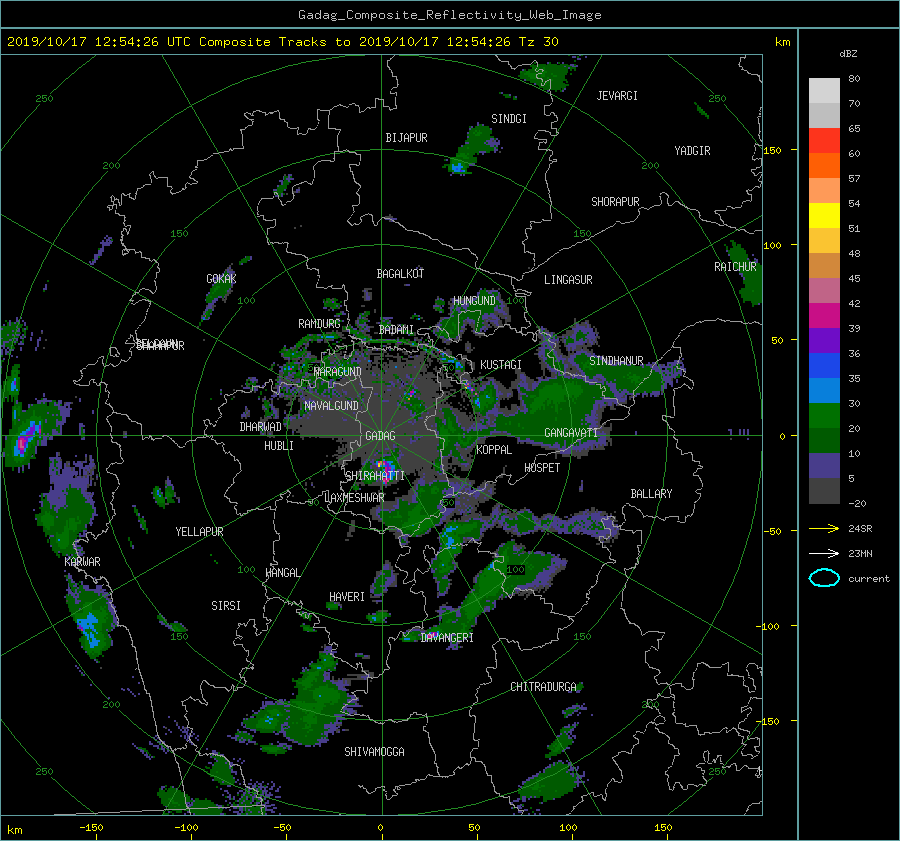900x841 pixels.
Task: Click the BALLARY city label
Action: pyautogui.click(x=651, y=494)
